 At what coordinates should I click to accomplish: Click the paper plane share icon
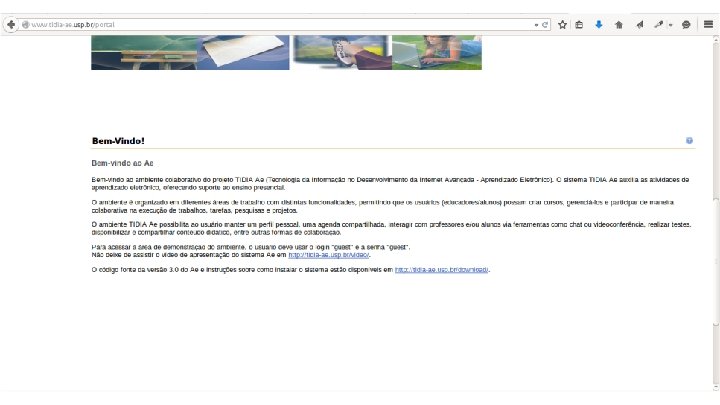tap(640, 25)
